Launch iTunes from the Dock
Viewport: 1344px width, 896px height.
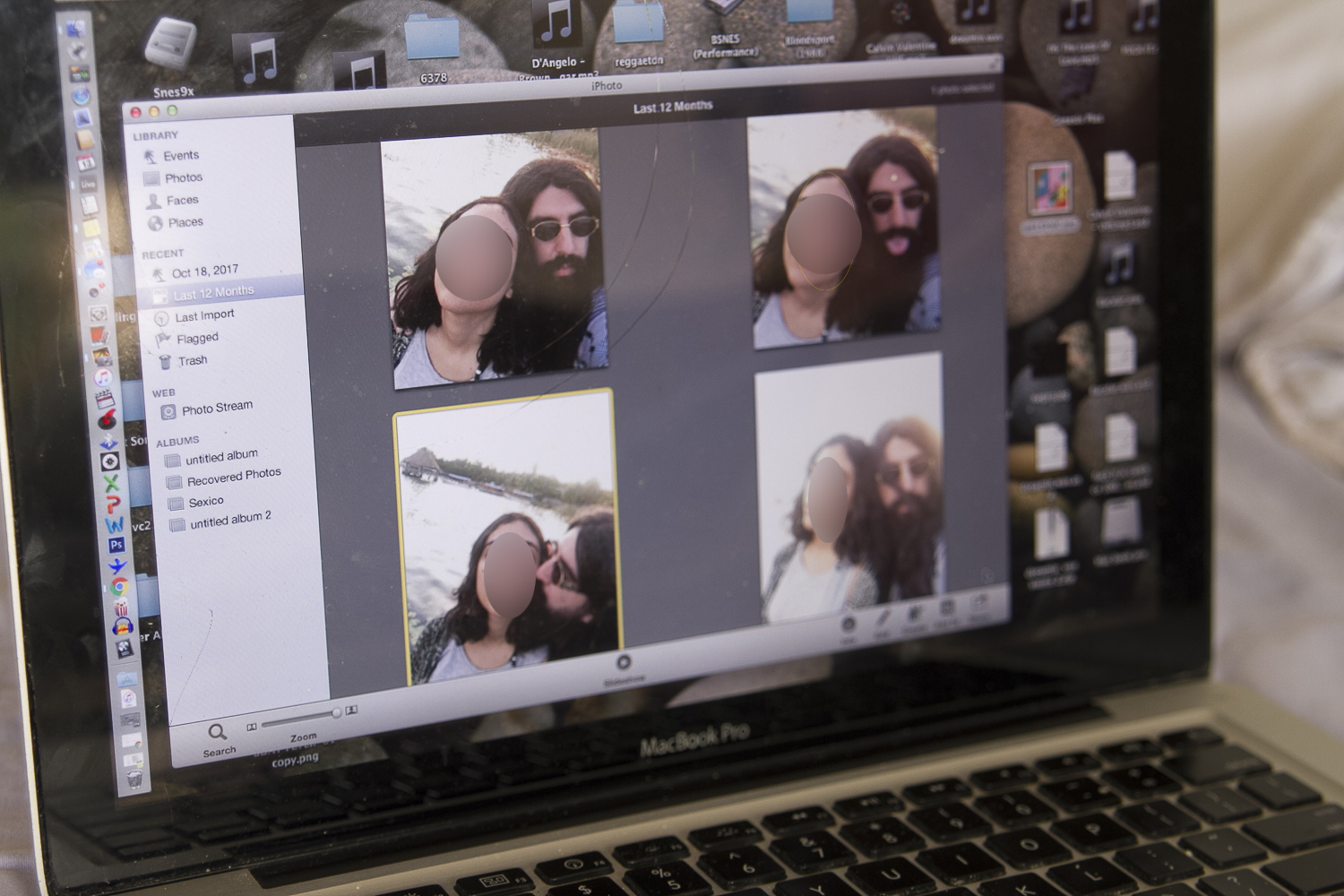coord(103,377)
